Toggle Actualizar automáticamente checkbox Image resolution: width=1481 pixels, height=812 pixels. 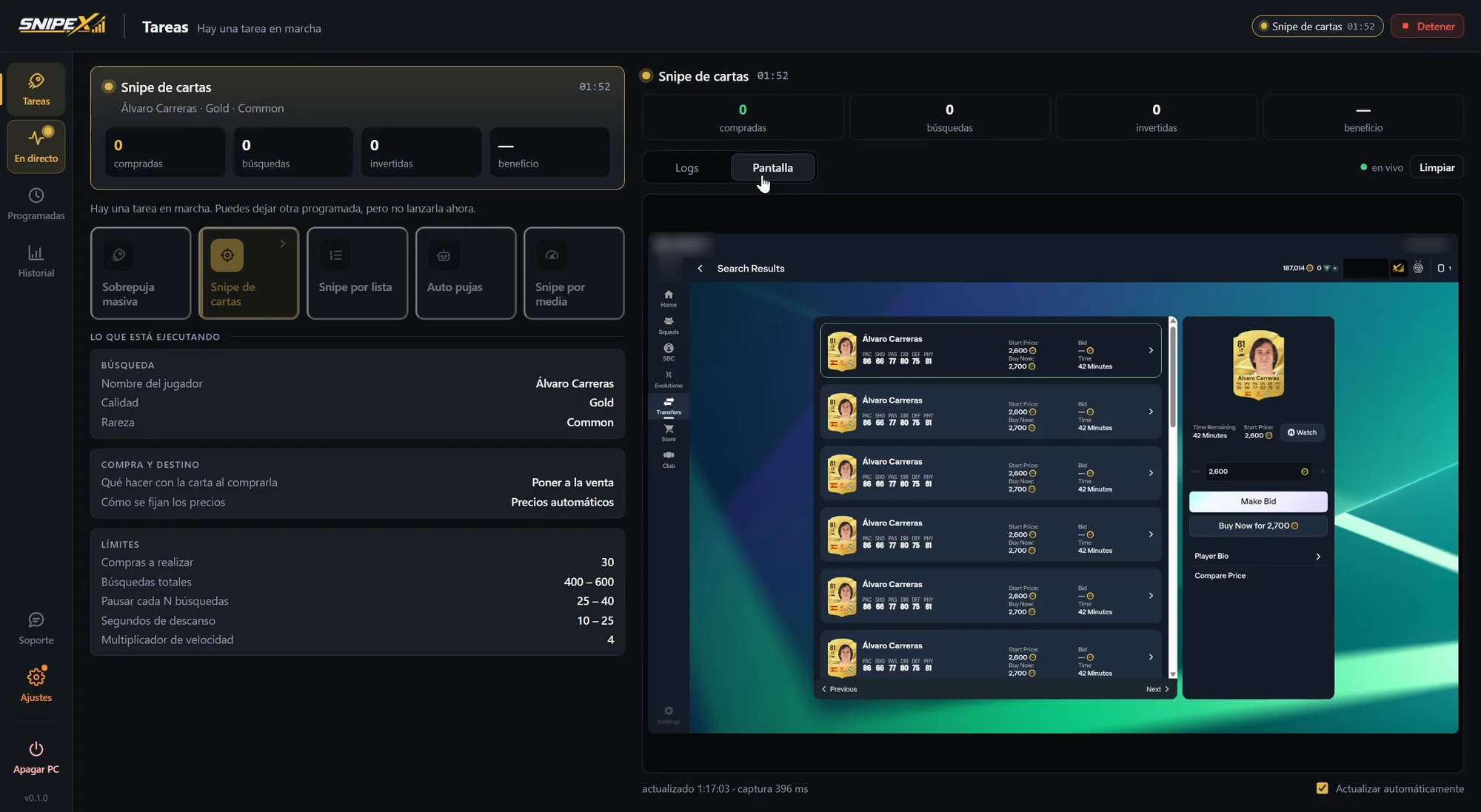[x=1322, y=788]
